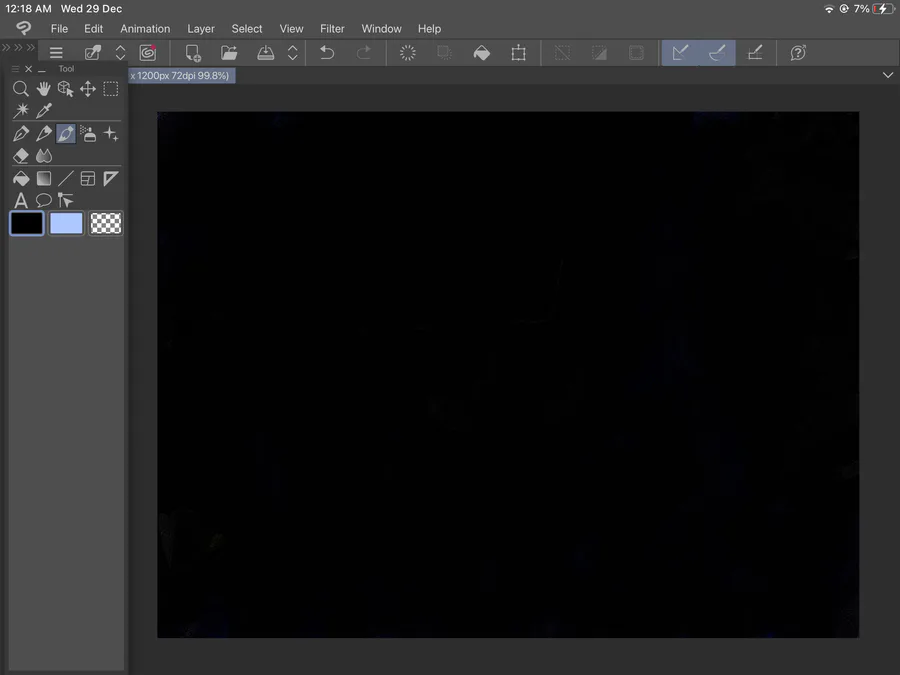Open the Clip Studio Paint logo menu
This screenshot has width=900, height=675.
pos(24,28)
